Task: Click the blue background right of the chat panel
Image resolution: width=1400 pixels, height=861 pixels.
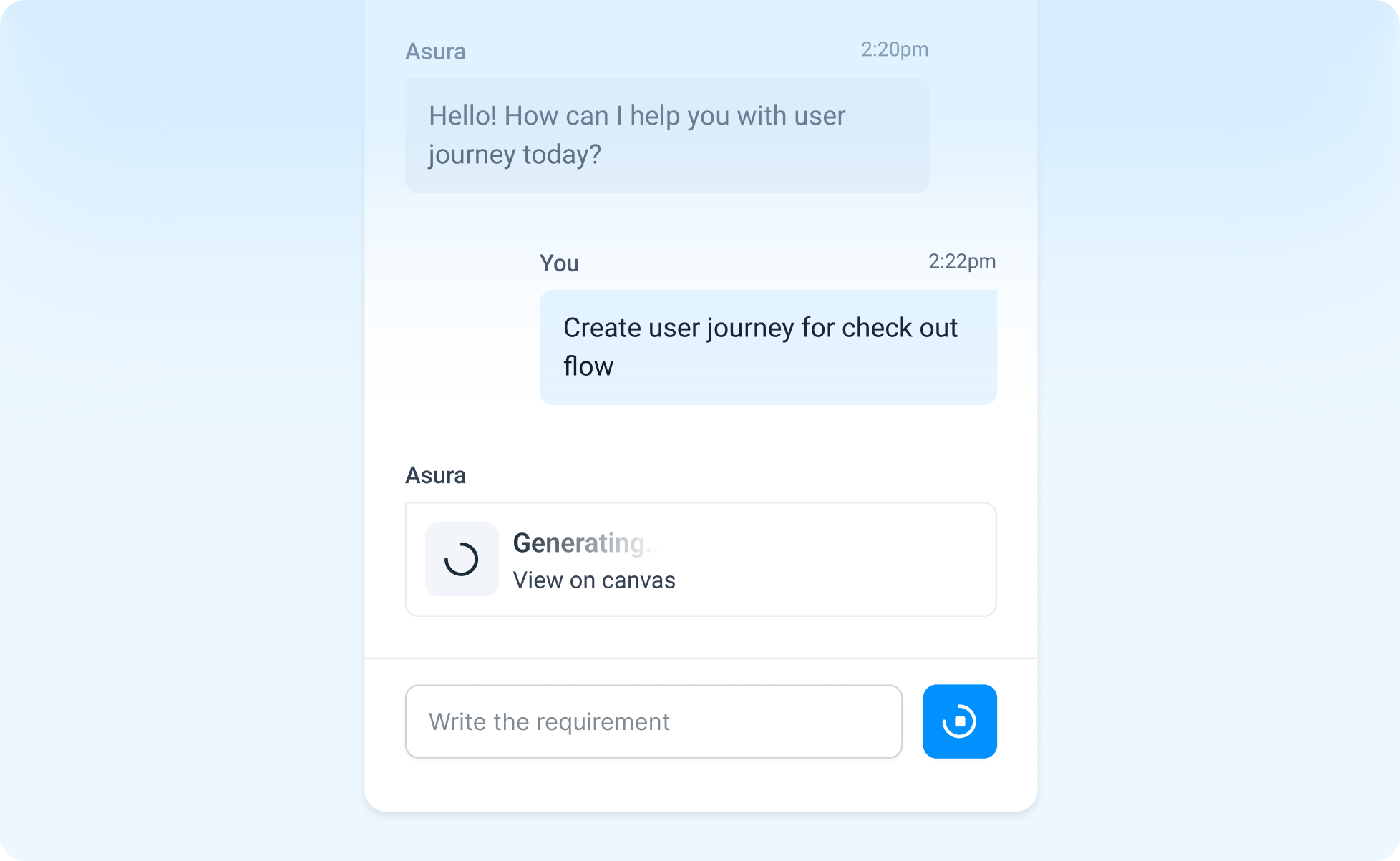Action: pos(1217,429)
